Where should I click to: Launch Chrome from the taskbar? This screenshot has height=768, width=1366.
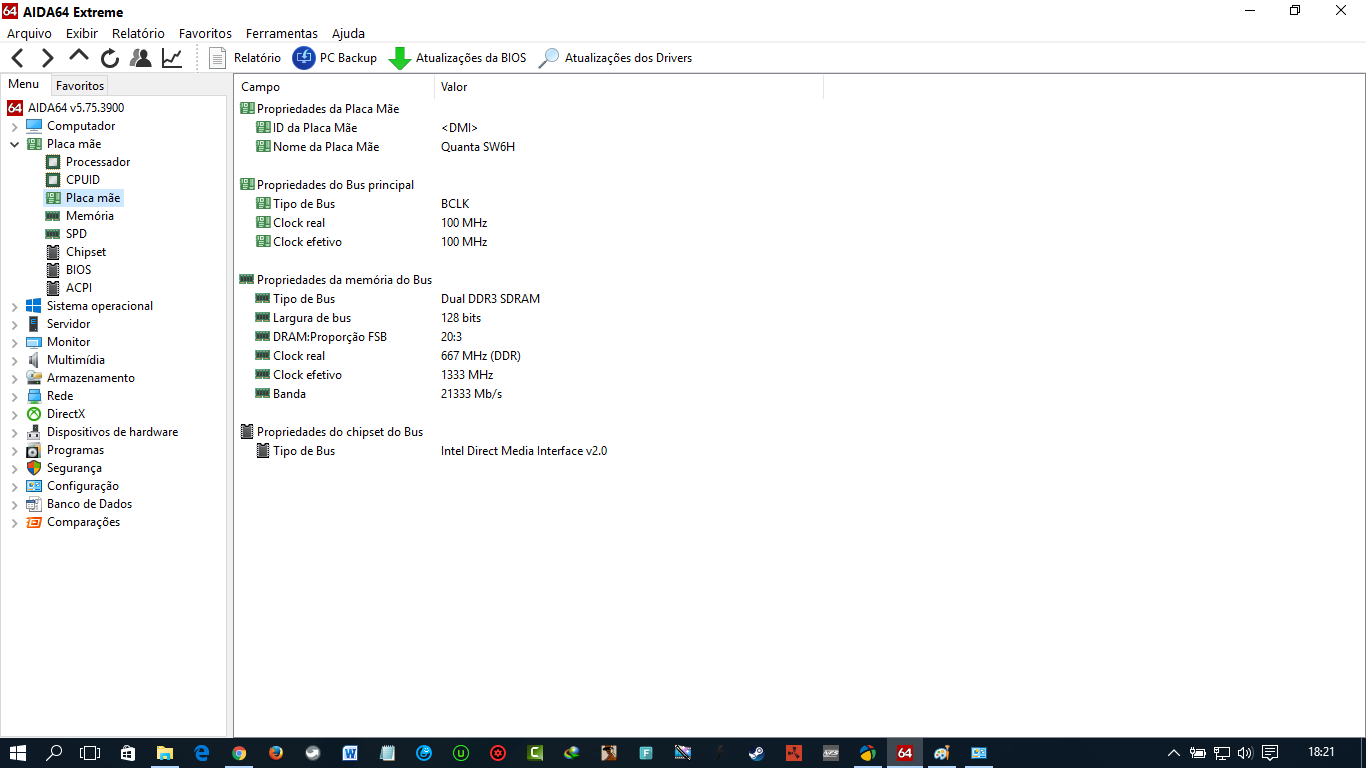(x=239, y=753)
